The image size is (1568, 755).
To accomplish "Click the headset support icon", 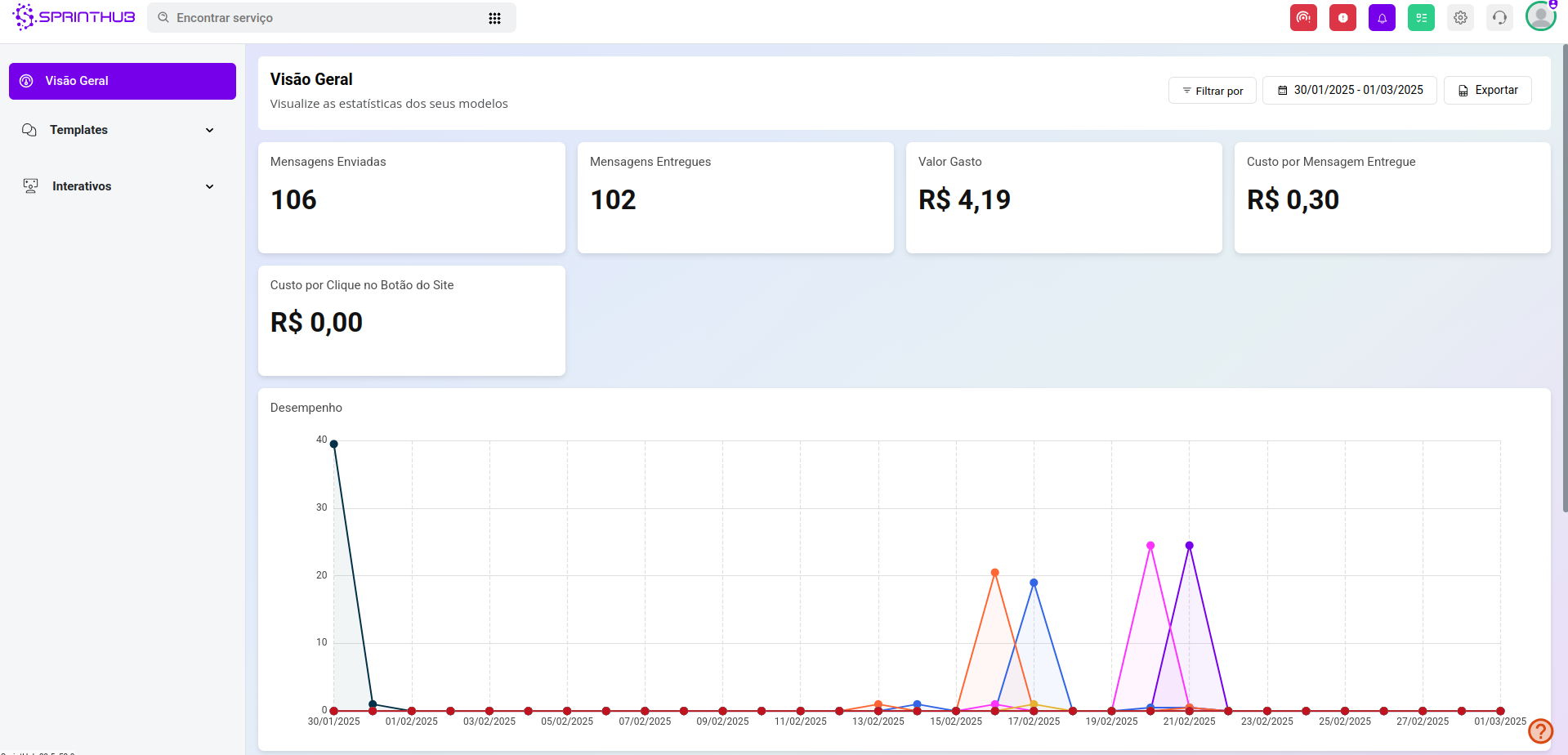I will pyautogui.click(x=1499, y=18).
